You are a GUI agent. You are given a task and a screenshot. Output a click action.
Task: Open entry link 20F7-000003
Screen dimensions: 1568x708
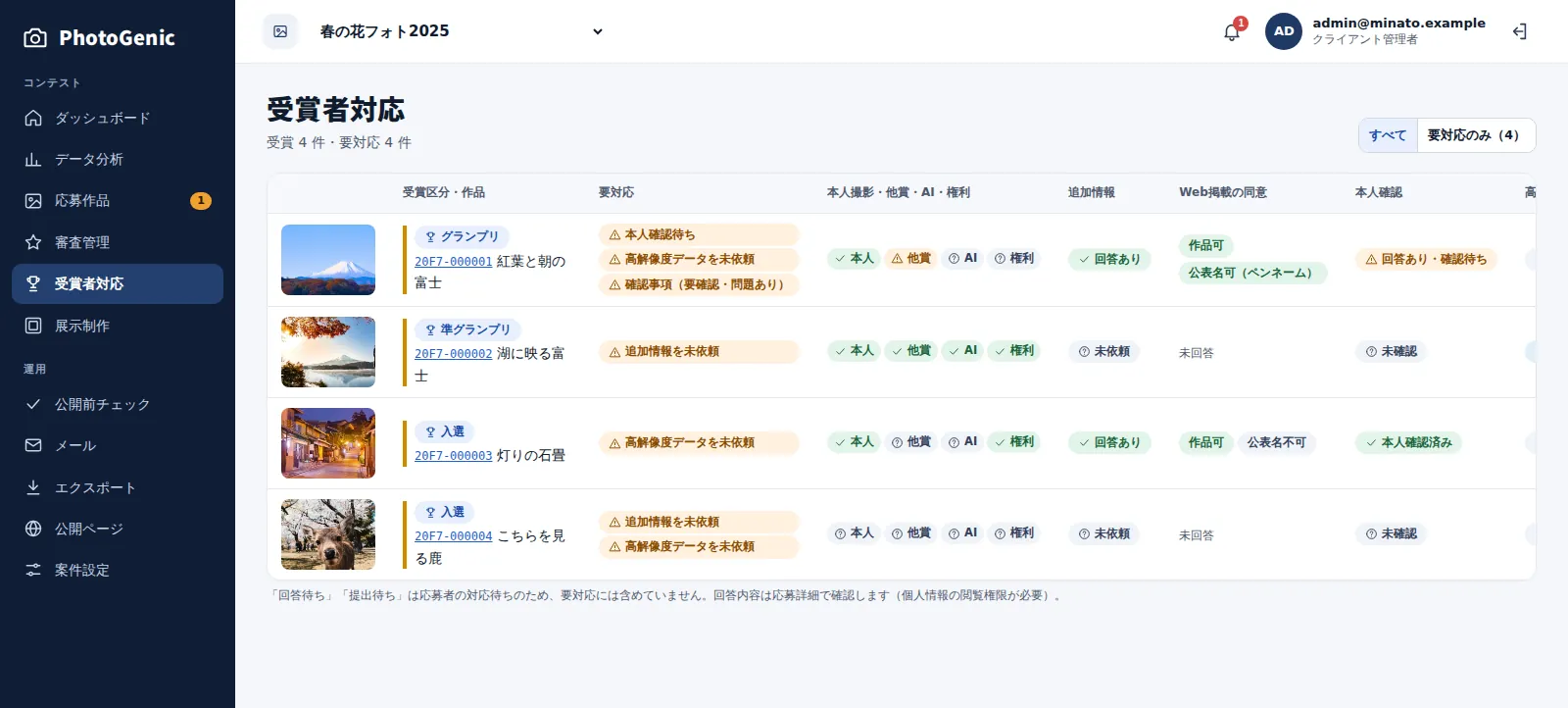coord(453,456)
